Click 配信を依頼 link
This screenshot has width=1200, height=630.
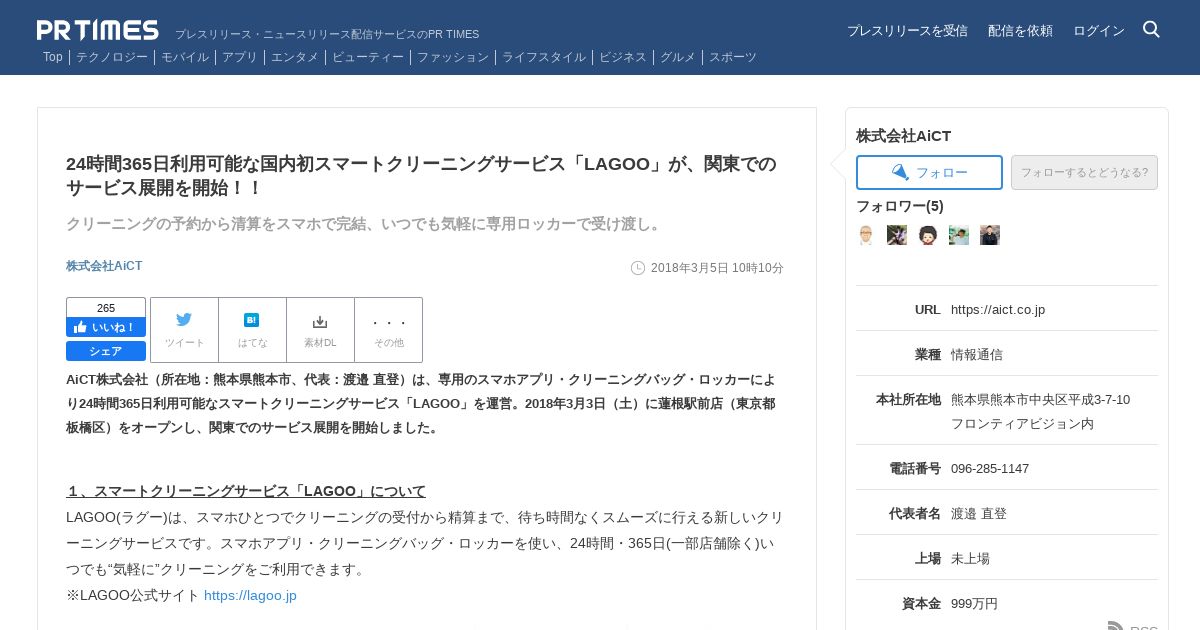pos(1020,31)
